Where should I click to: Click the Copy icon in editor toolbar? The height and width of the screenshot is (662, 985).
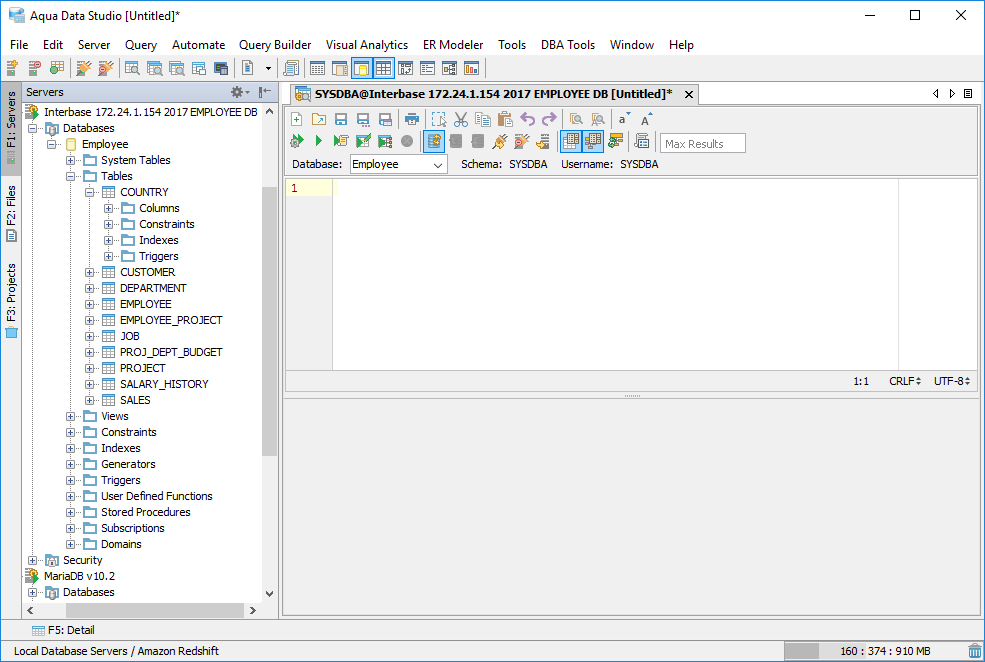[482, 119]
